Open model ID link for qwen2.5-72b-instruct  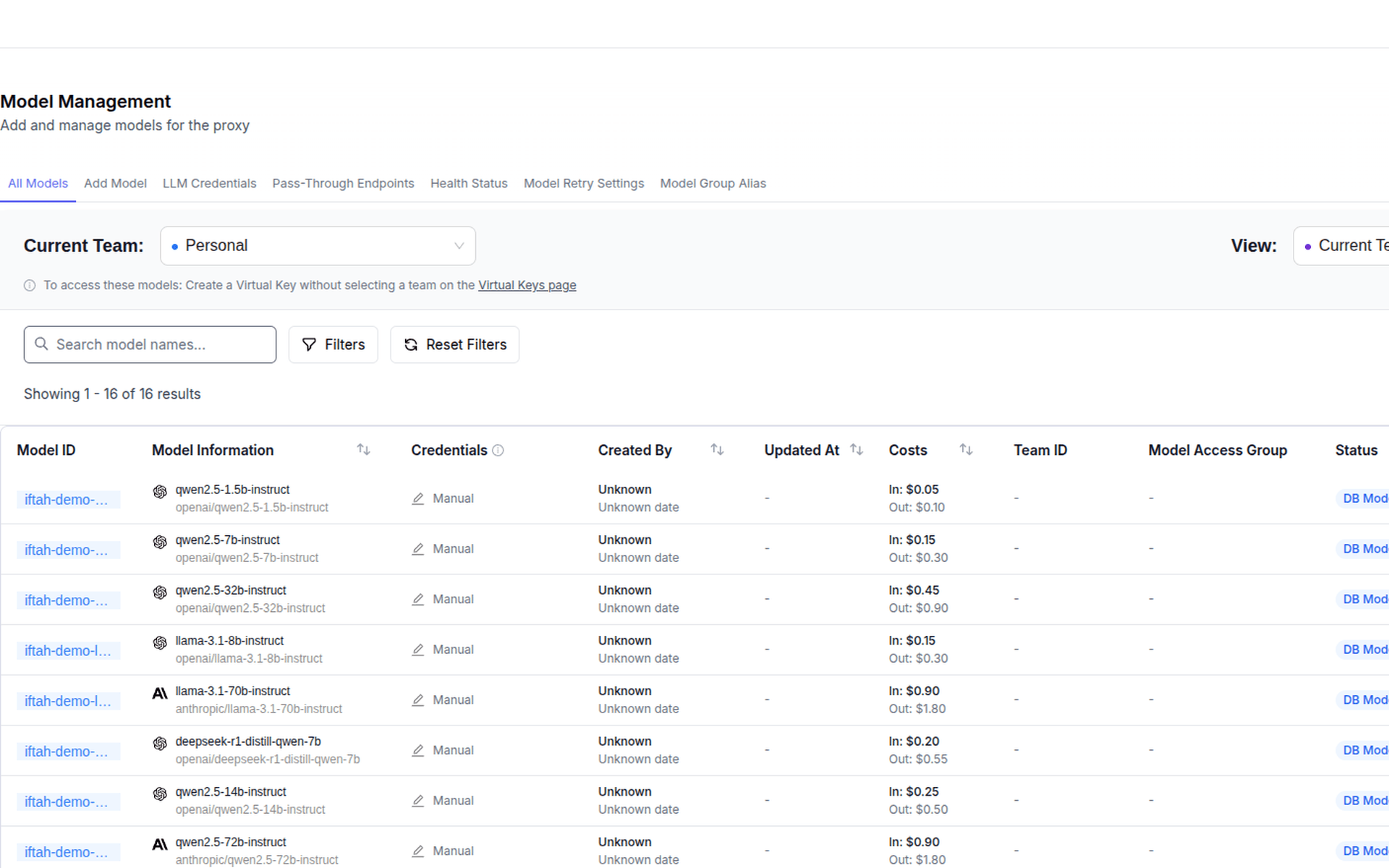click(x=68, y=852)
